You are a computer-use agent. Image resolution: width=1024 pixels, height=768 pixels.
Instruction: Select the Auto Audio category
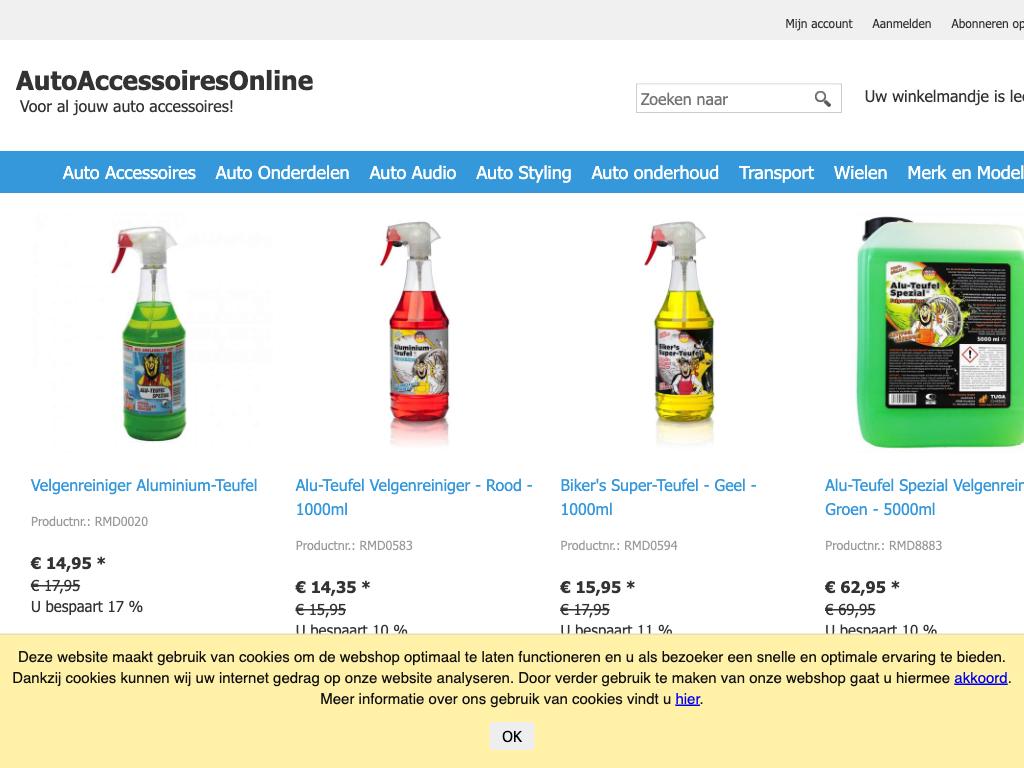413,172
